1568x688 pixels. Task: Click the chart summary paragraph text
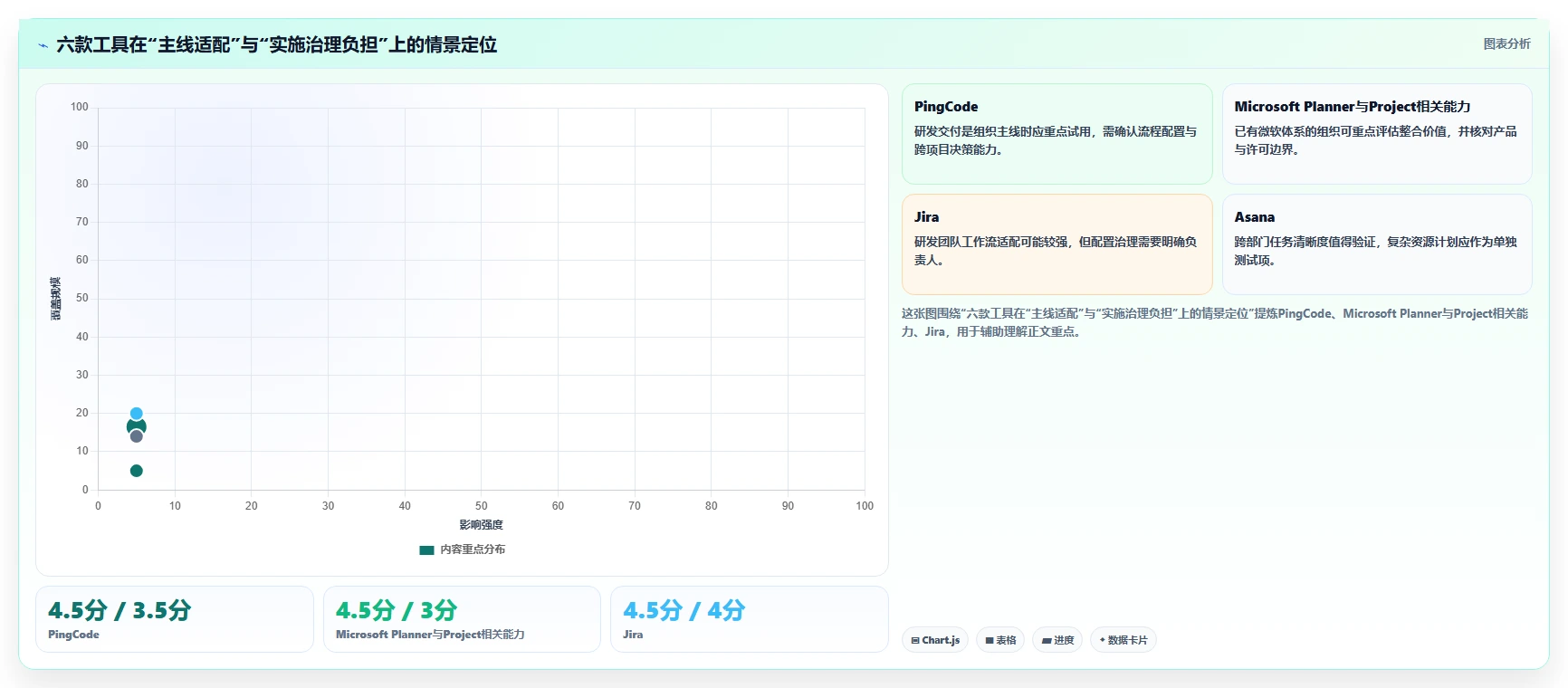click(1215, 322)
